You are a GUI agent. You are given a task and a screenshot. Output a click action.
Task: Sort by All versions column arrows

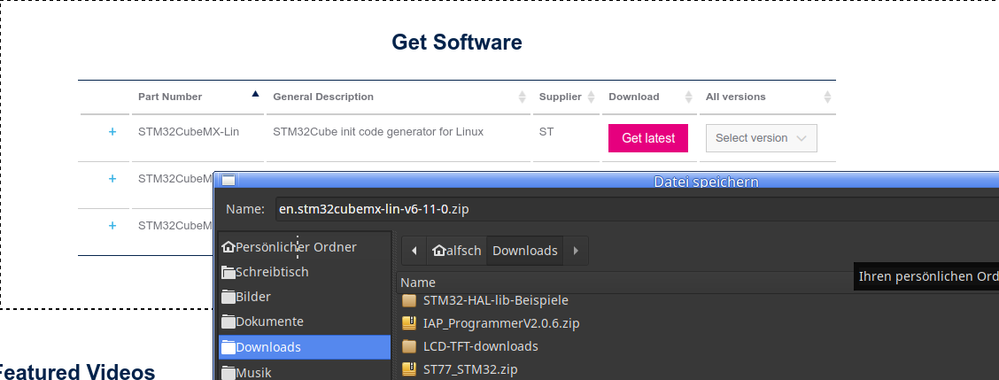click(x=828, y=97)
